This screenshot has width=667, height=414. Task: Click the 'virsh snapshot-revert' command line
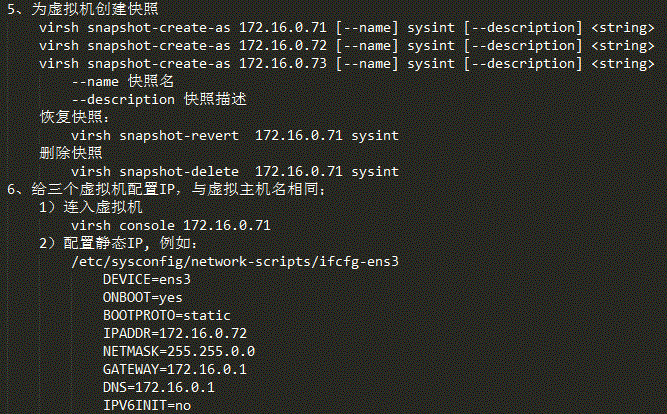(235, 135)
